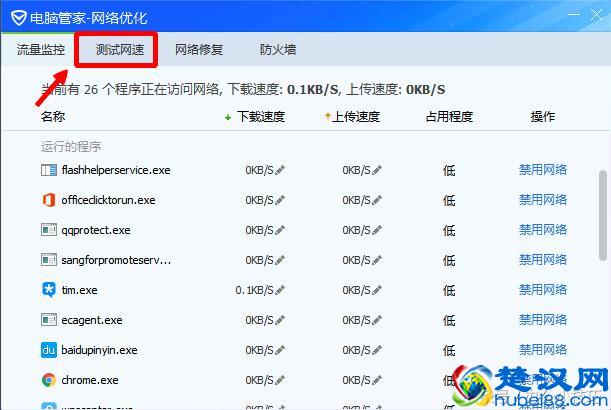Select the sangforpromoteserv... row name
The height and width of the screenshot is (410, 611).
(x=116, y=260)
